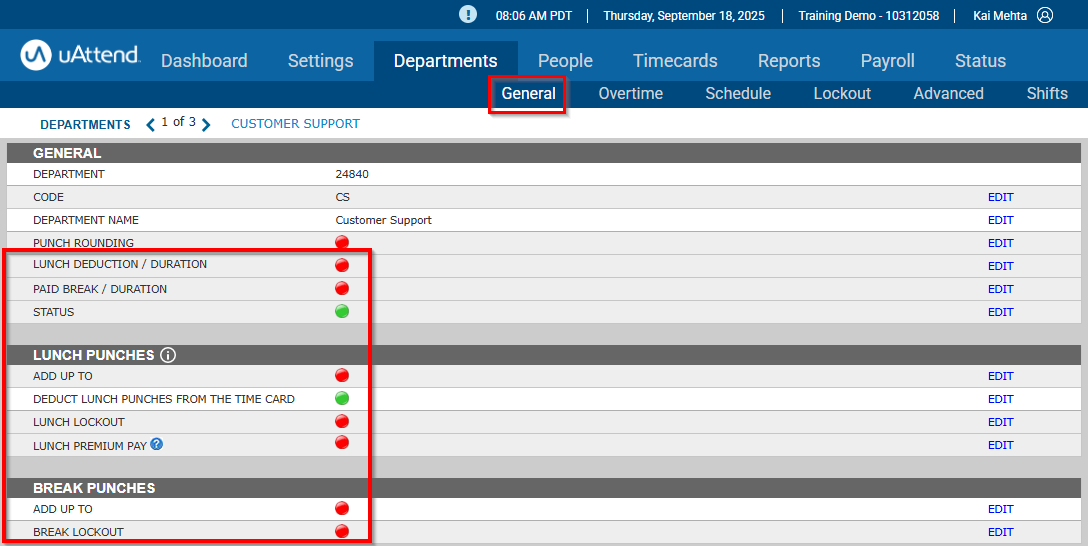Click the Lunch Punches info icon
The image size is (1088, 546).
[168, 355]
